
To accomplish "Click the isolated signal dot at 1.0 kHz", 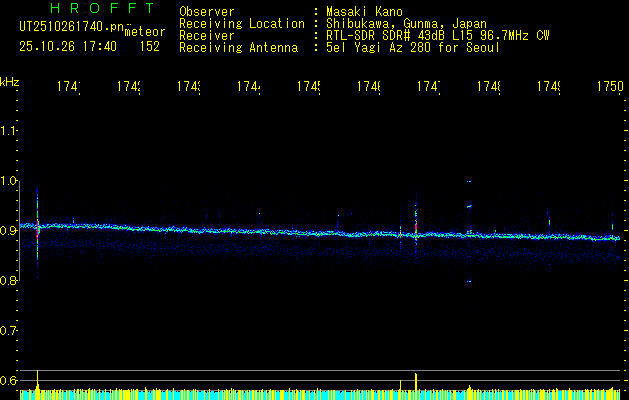I will click(469, 181).
